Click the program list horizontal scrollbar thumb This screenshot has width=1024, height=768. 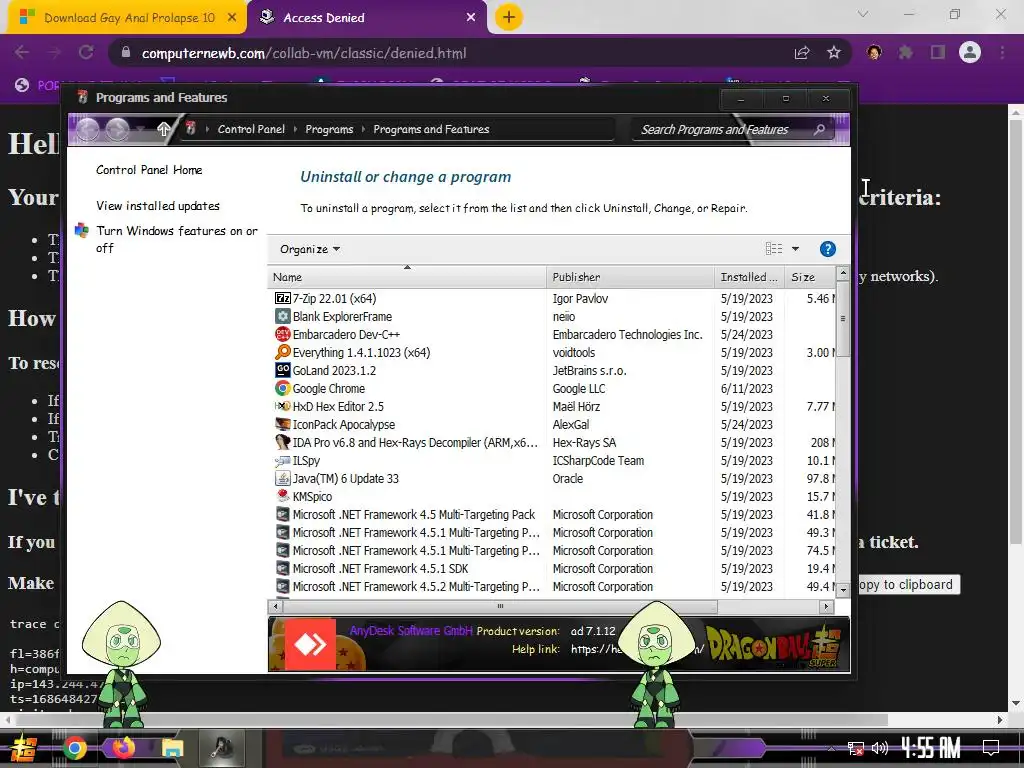[500, 606]
